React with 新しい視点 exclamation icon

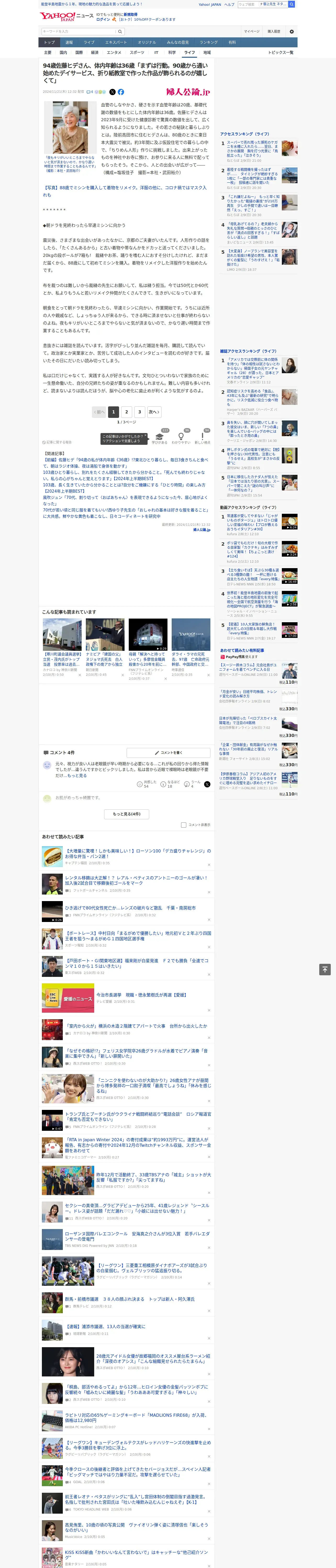[x=203, y=438]
